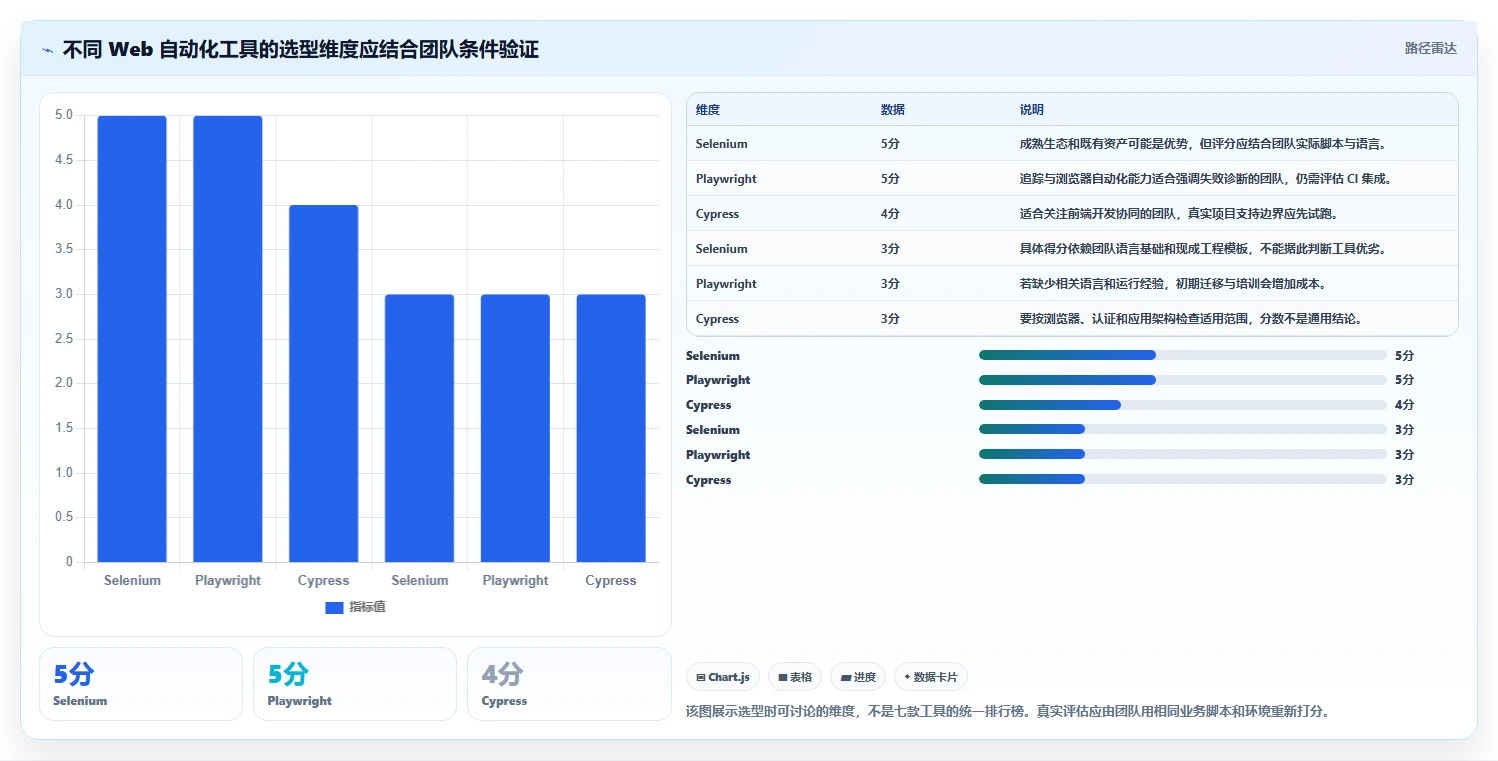Click the 数据 column header
Image resolution: width=1498 pixels, height=761 pixels.
click(x=893, y=110)
